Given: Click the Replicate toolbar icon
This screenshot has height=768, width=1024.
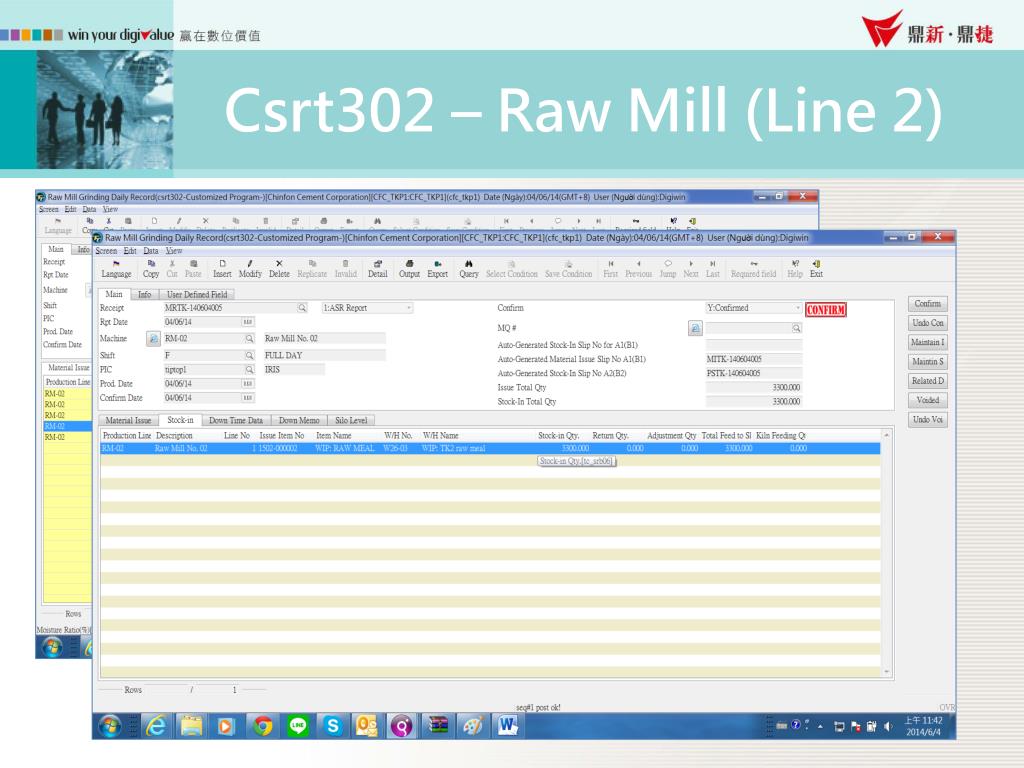Looking at the screenshot, I should pyautogui.click(x=312, y=264).
